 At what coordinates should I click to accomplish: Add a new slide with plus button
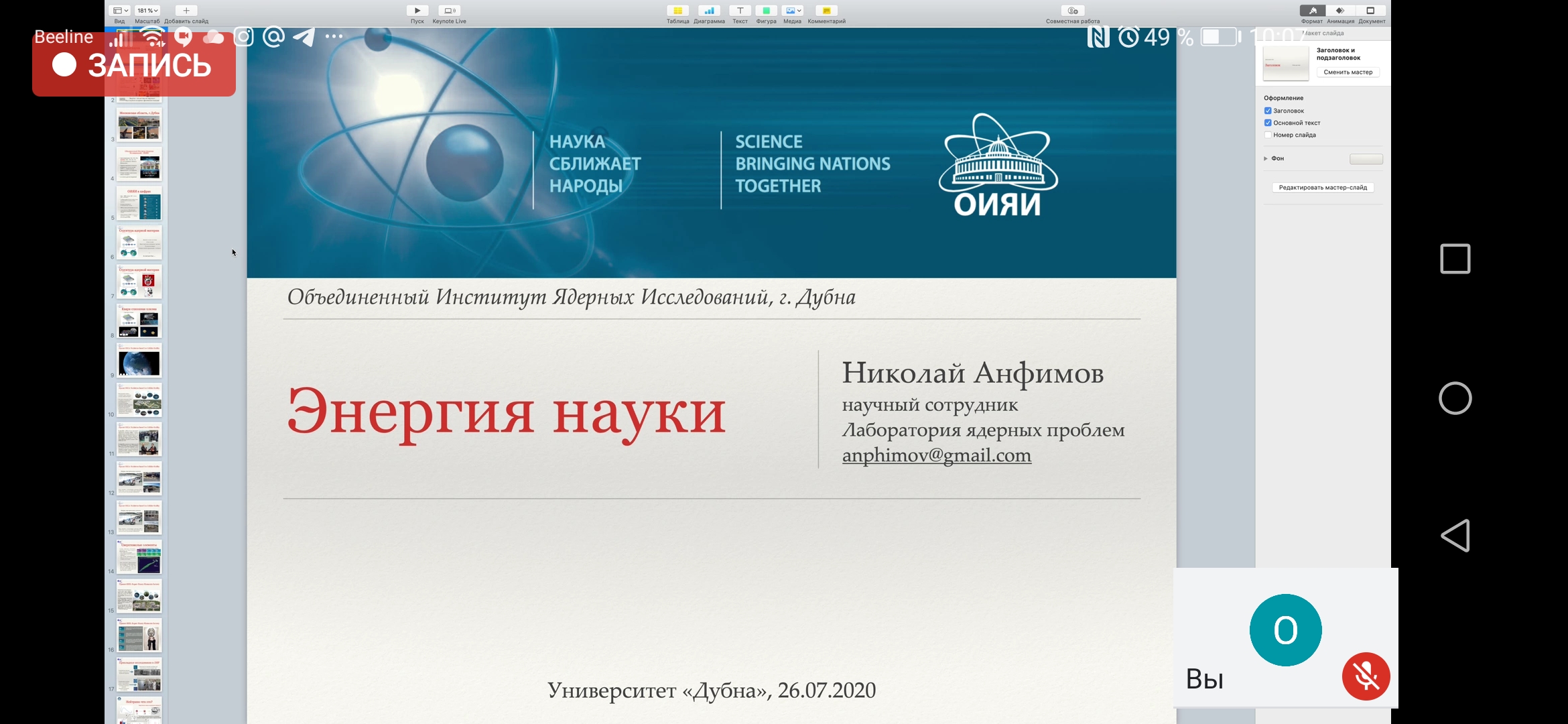pos(186,11)
